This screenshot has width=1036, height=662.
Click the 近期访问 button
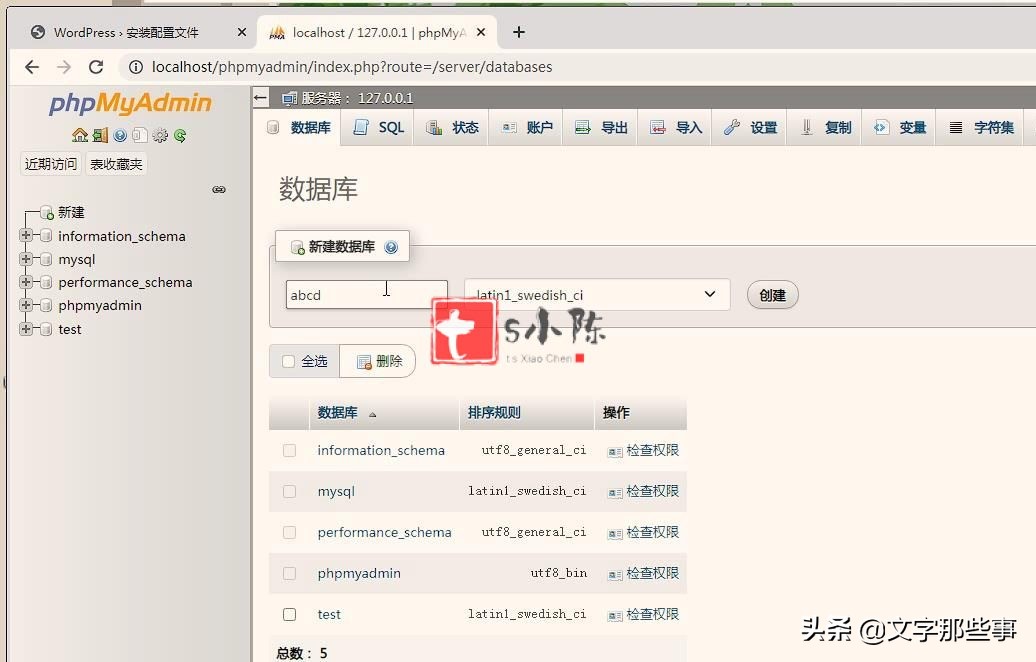(x=51, y=164)
